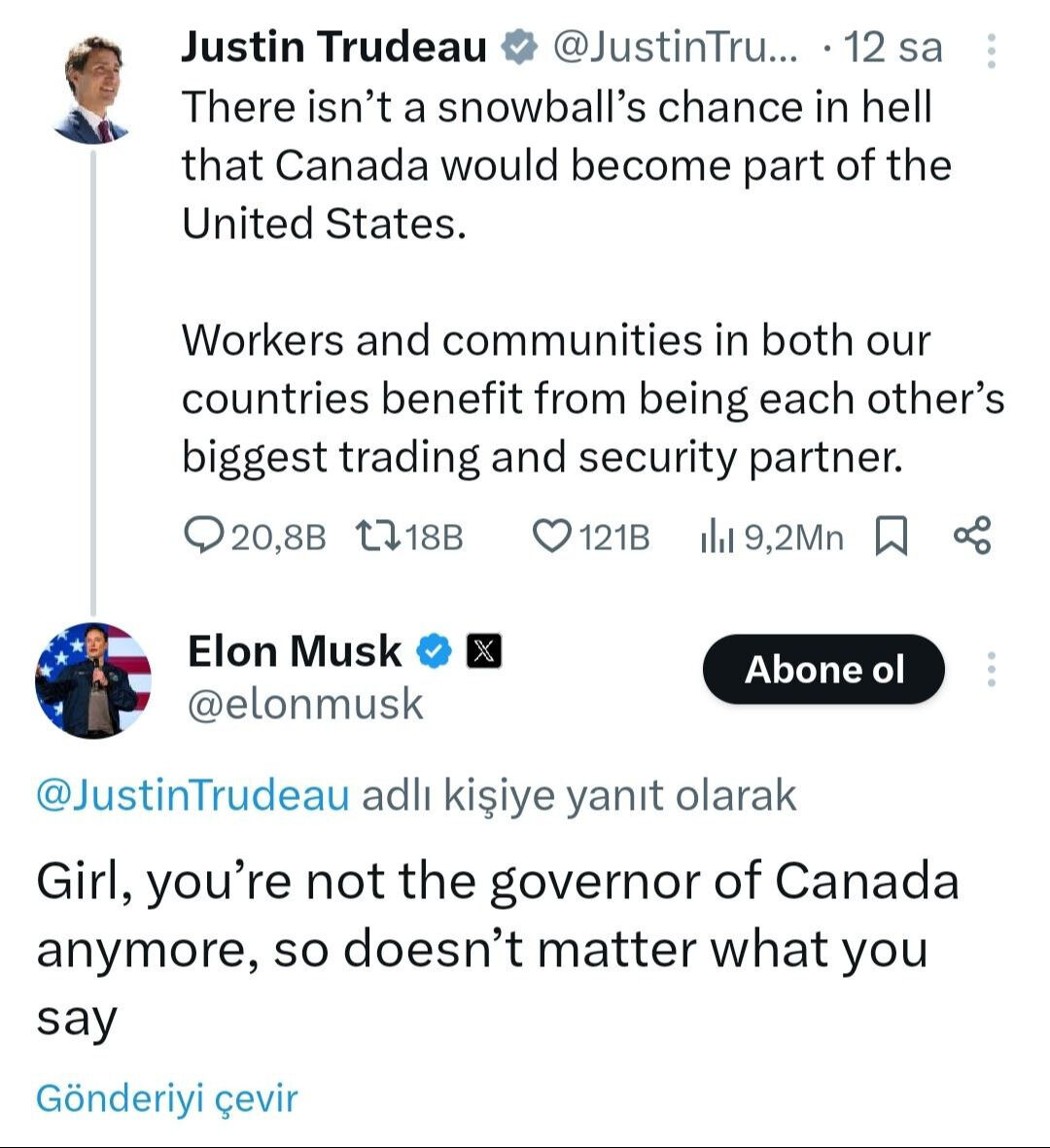Translate the post via Gönderiyi çevir
This screenshot has height=1148, width=1050.
(166, 1098)
